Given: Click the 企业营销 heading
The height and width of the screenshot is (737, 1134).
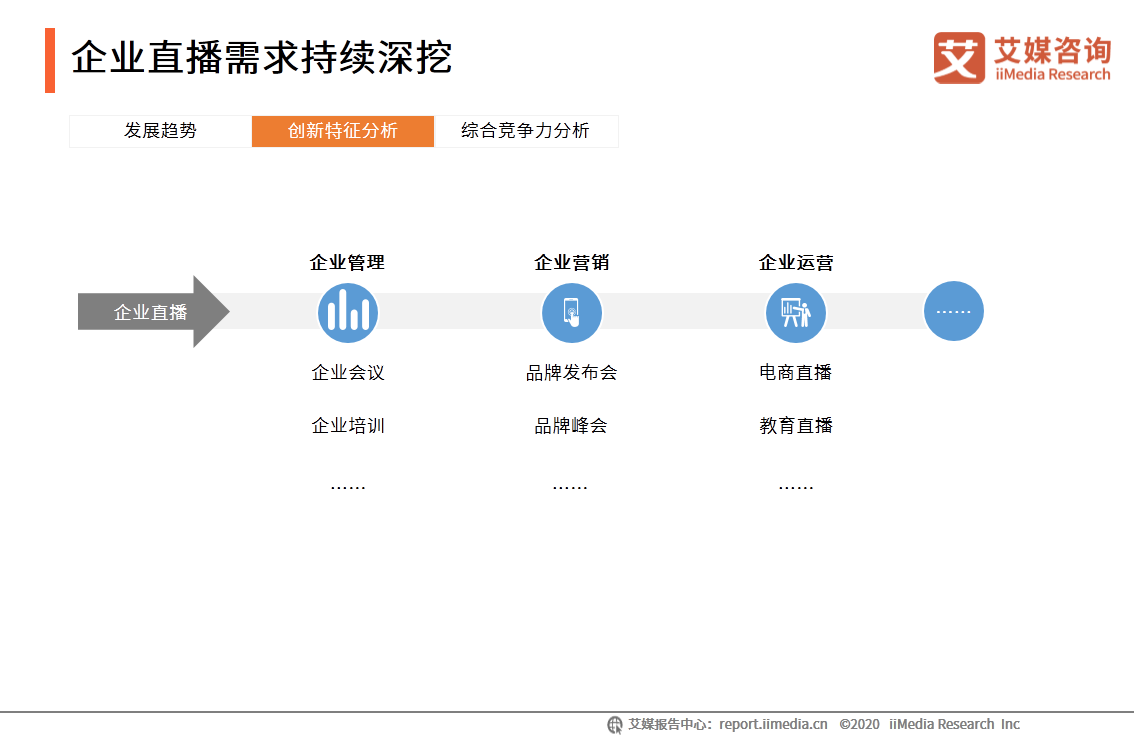Looking at the screenshot, I should [x=571, y=263].
